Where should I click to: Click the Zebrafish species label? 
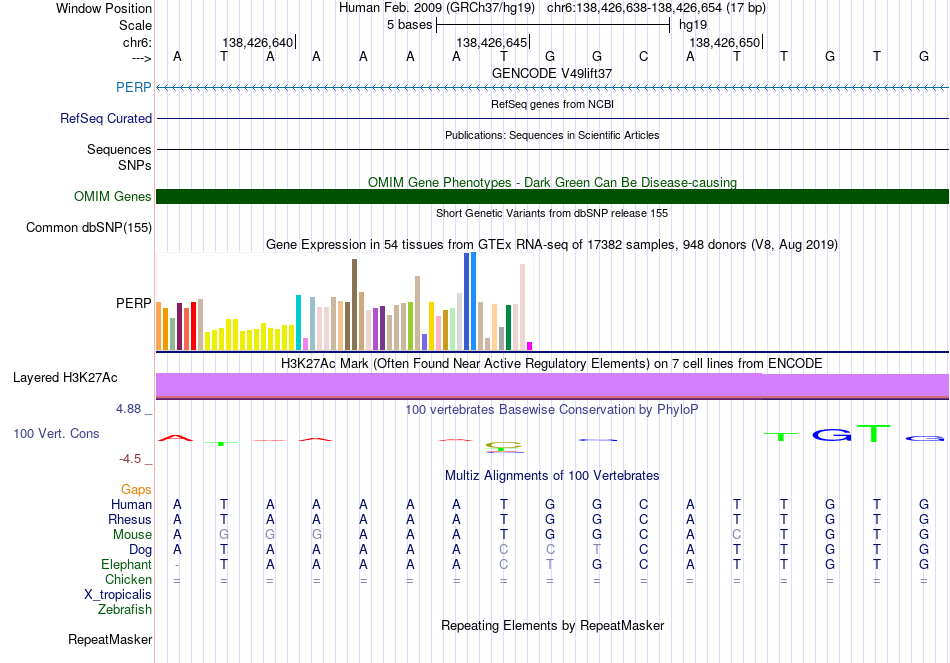coord(124,610)
